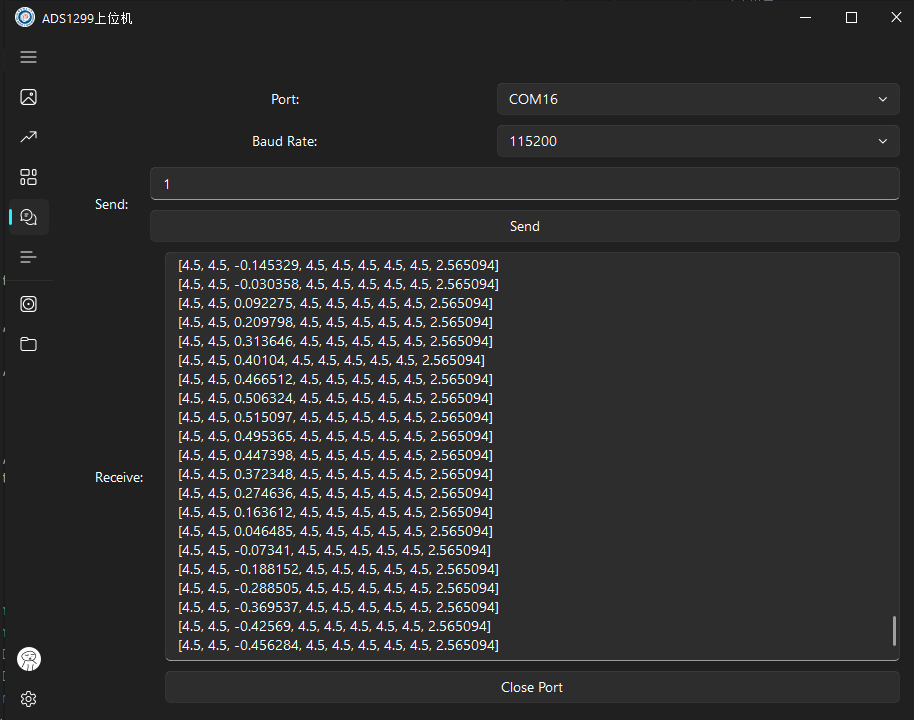Image resolution: width=914 pixels, height=720 pixels.
Task: Click the row containing -0.288505
Action: (338, 588)
